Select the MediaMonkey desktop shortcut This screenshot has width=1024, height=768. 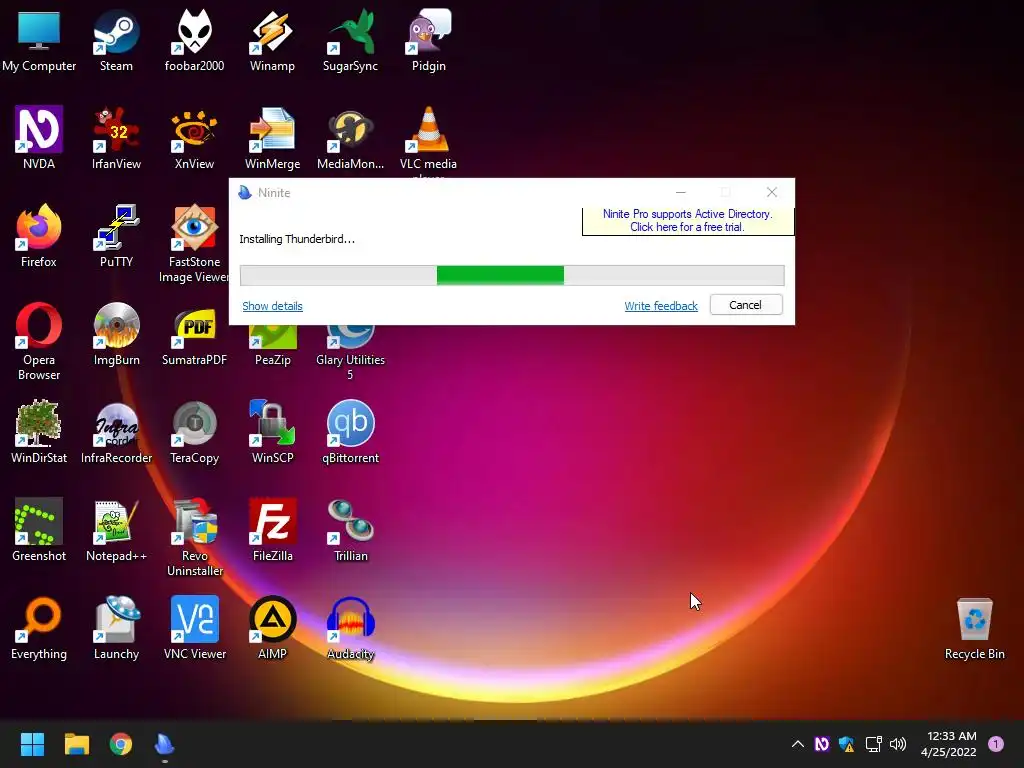pyautogui.click(x=350, y=138)
